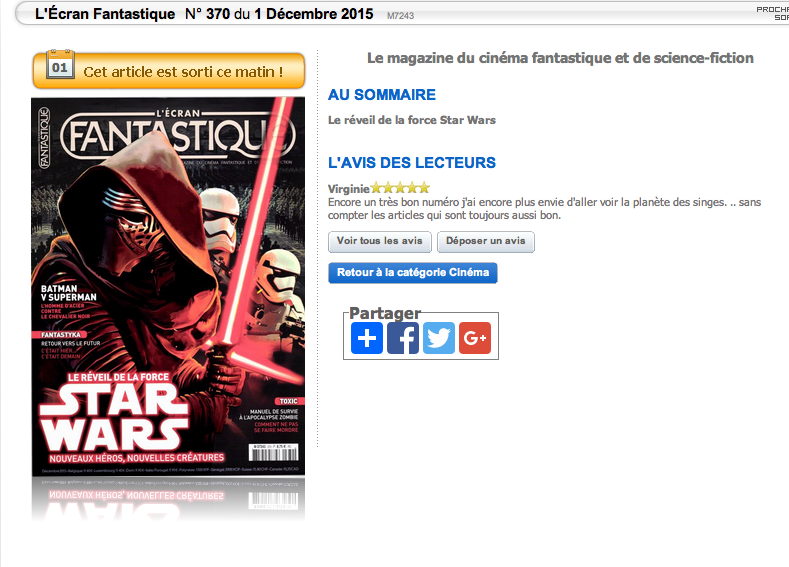
Task: Open the Star Wars magazine cover image
Action: [x=168, y=287]
